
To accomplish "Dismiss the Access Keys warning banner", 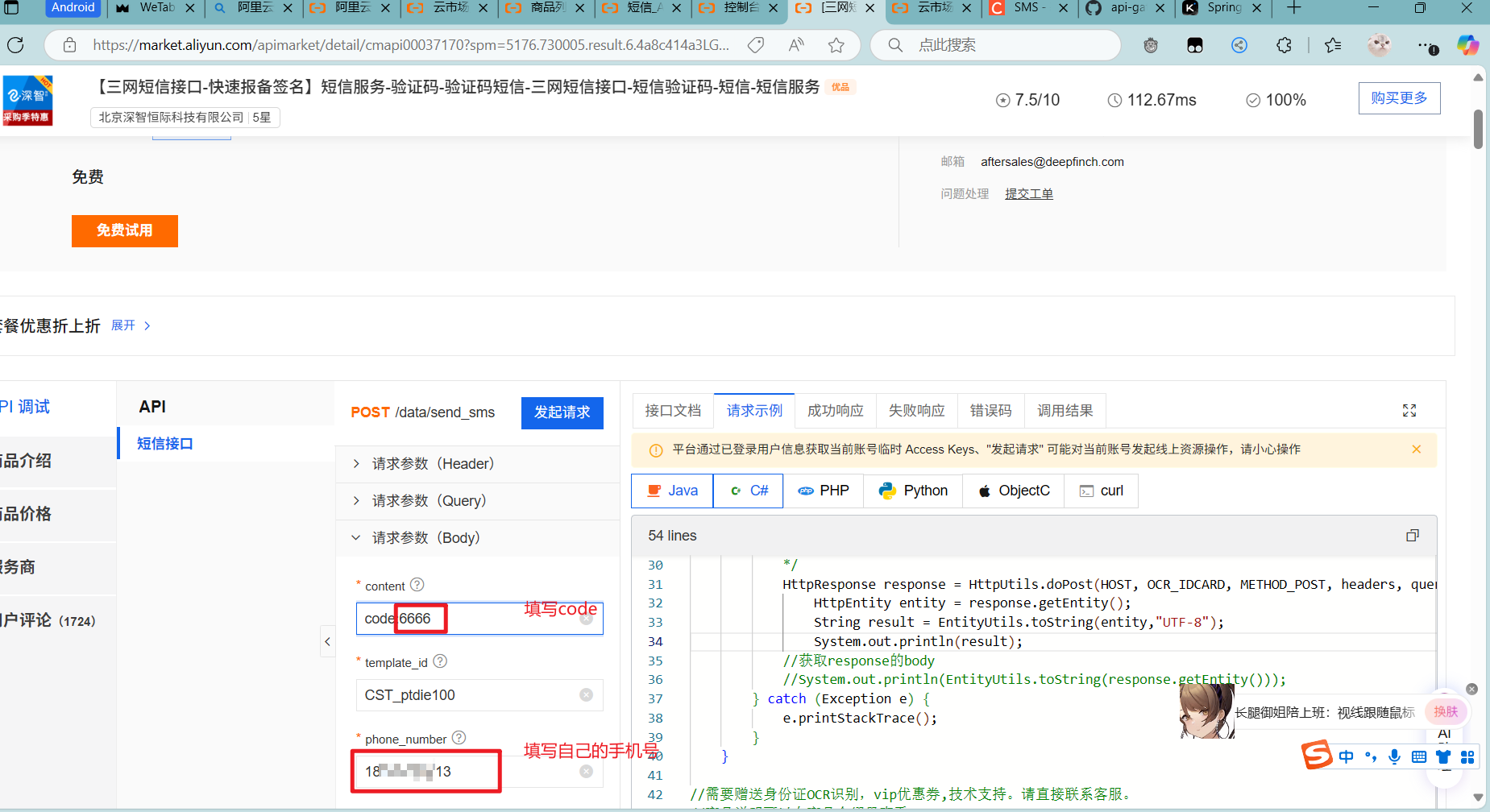I will click(x=1417, y=449).
